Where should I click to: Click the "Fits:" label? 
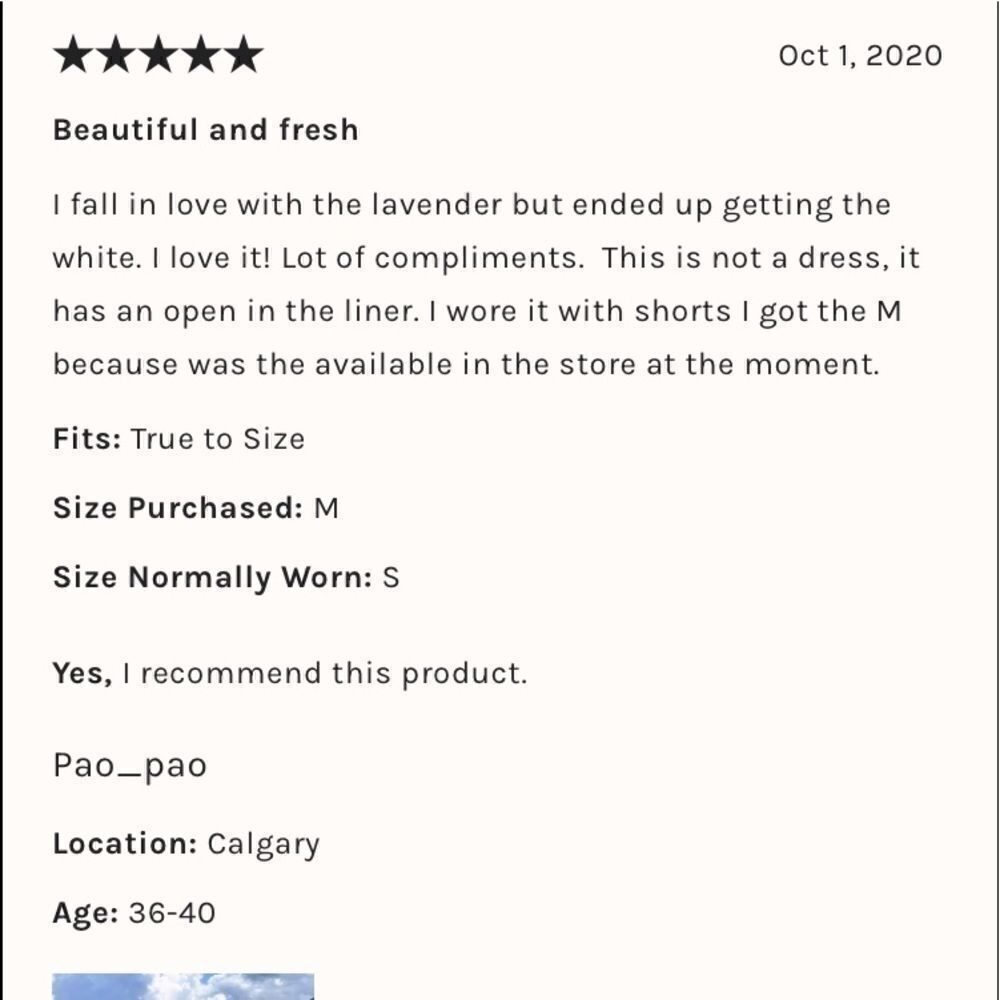pos(87,439)
